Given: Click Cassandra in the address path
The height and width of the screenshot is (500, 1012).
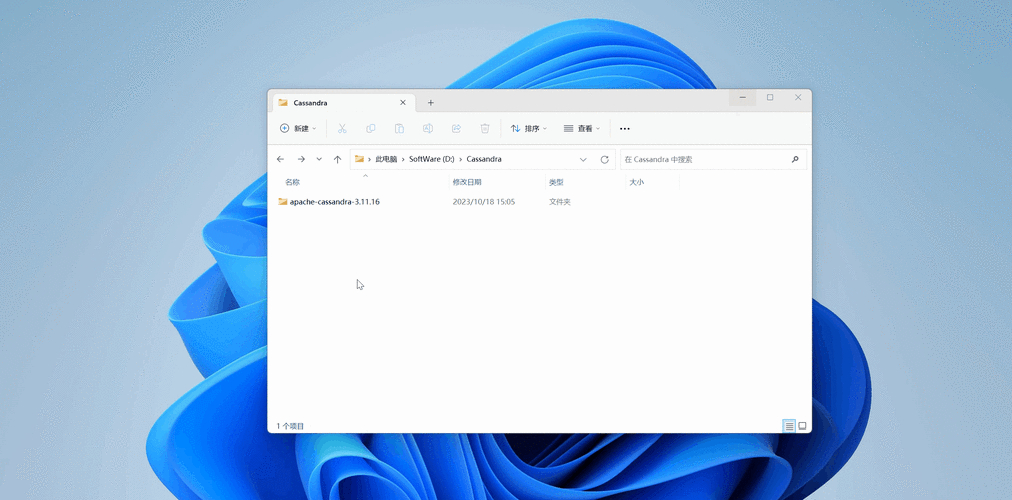Looking at the screenshot, I should 484,159.
